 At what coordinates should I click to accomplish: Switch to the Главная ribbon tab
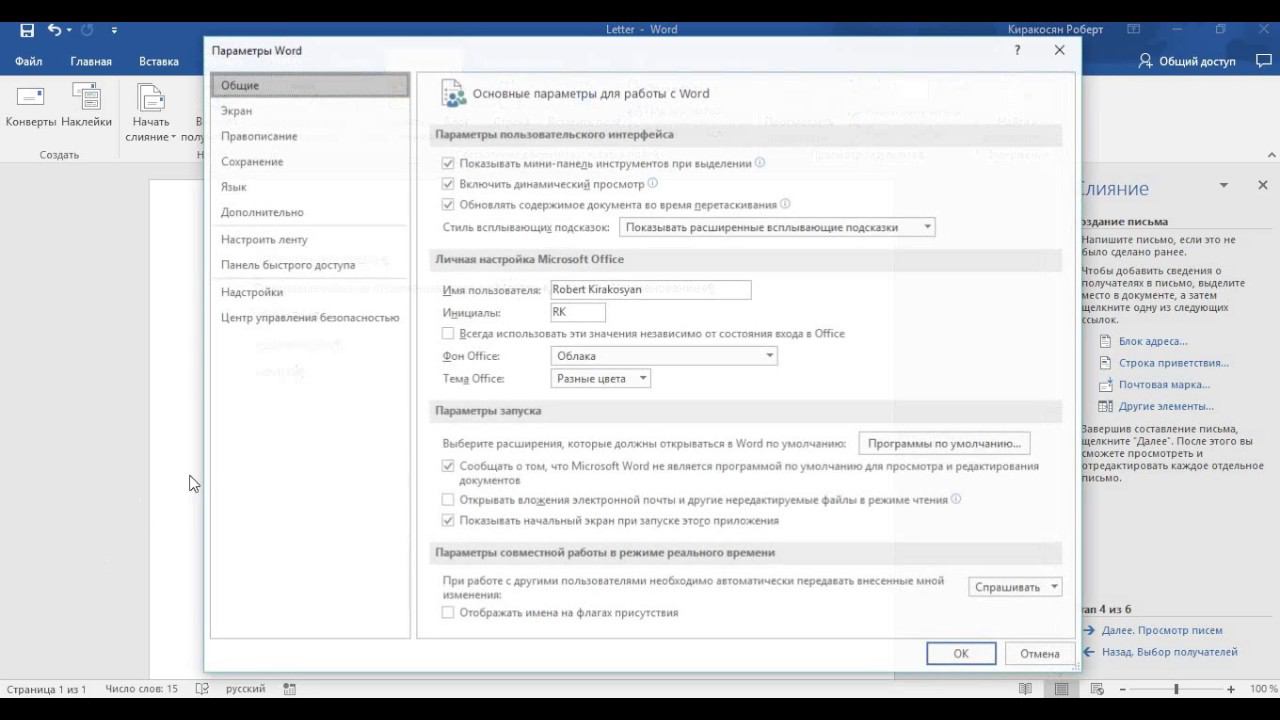coord(91,62)
